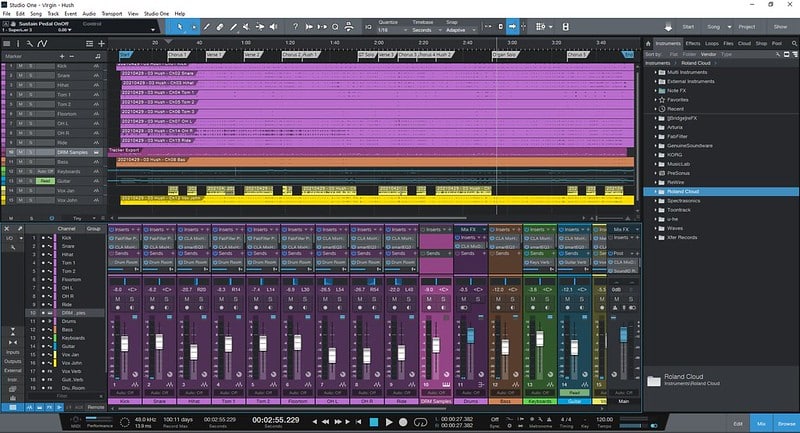Click the rewind button in transport

pyautogui.click(x=325, y=422)
